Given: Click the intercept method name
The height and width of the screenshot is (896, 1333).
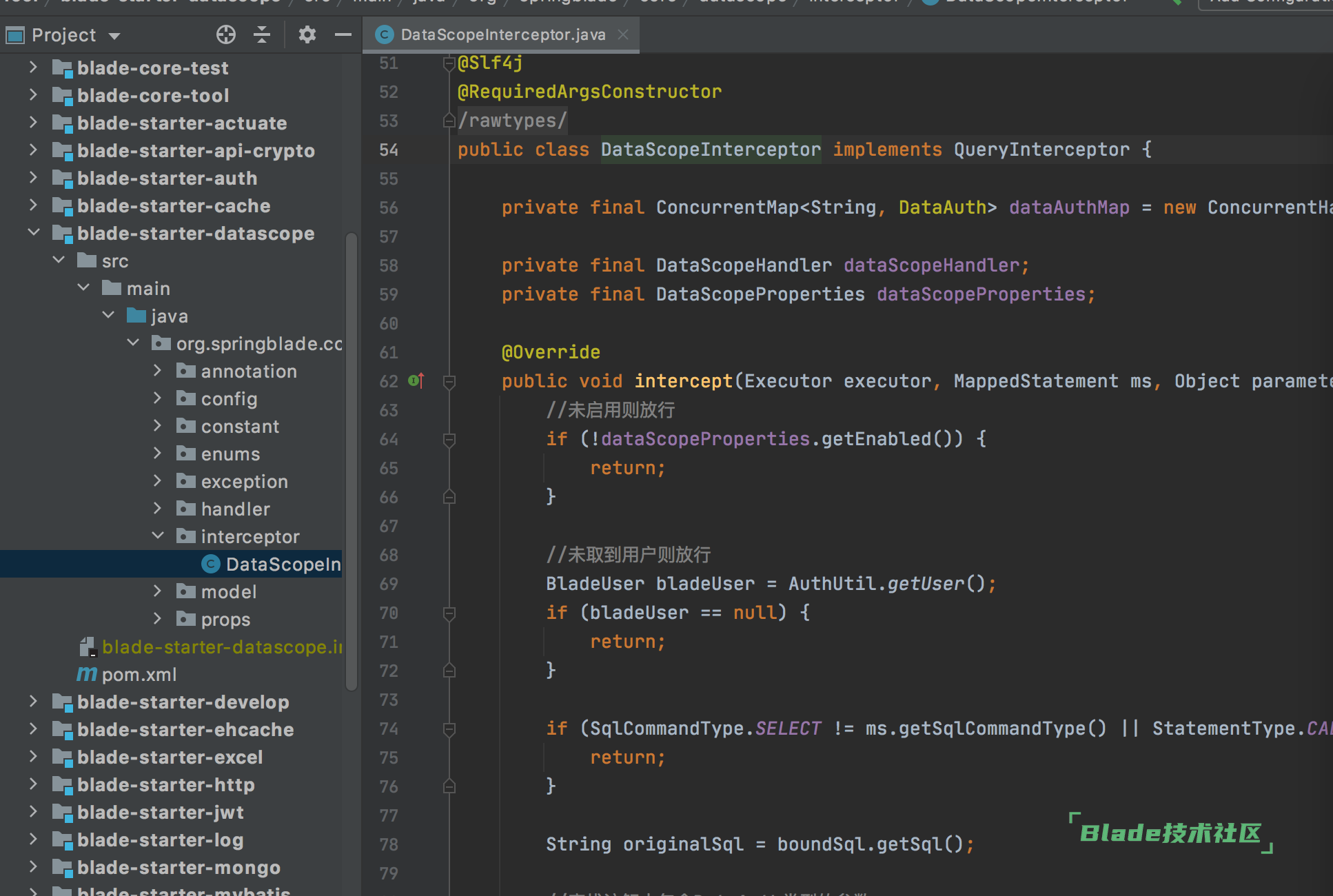Looking at the screenshot, I should [x=683, y=381].
